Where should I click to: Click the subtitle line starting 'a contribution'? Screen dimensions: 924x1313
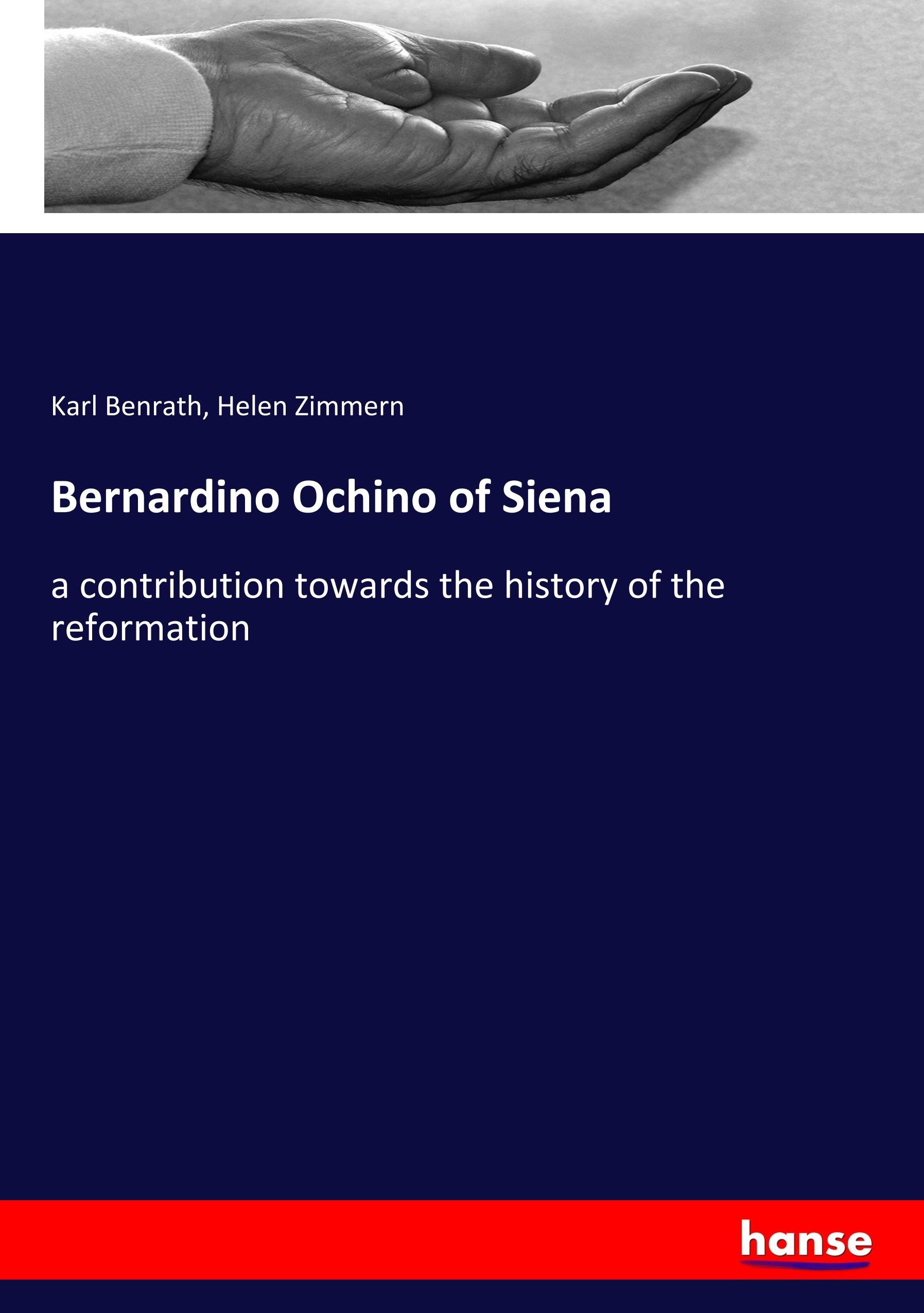tap(388, 586)
